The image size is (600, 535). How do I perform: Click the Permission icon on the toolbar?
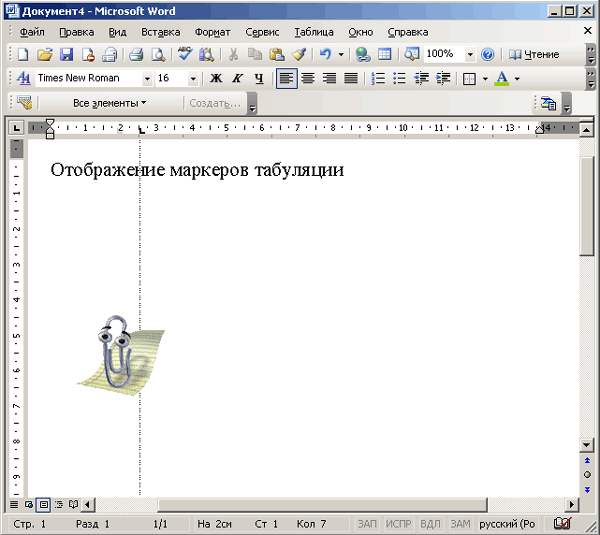coord(88,54)
